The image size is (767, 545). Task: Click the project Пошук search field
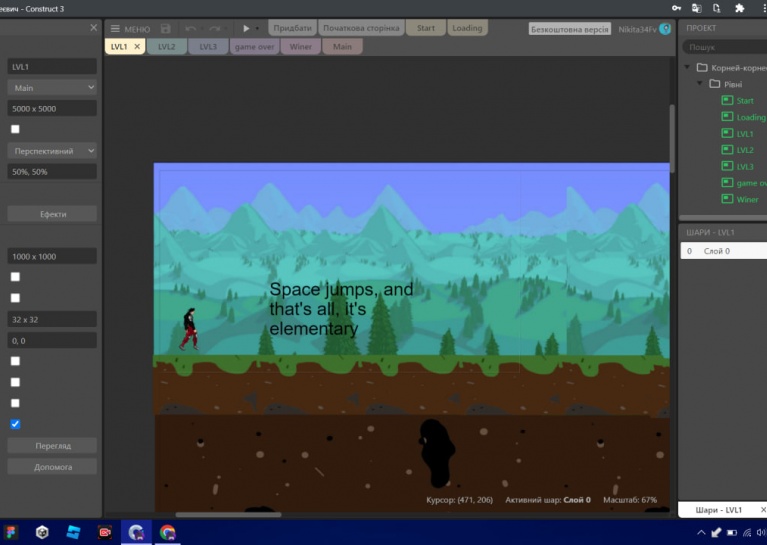724,47
